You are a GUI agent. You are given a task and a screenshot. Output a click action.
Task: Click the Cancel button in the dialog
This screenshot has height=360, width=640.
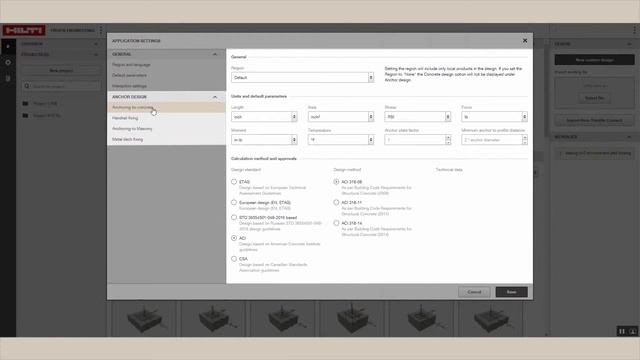[x=474, y=292]
